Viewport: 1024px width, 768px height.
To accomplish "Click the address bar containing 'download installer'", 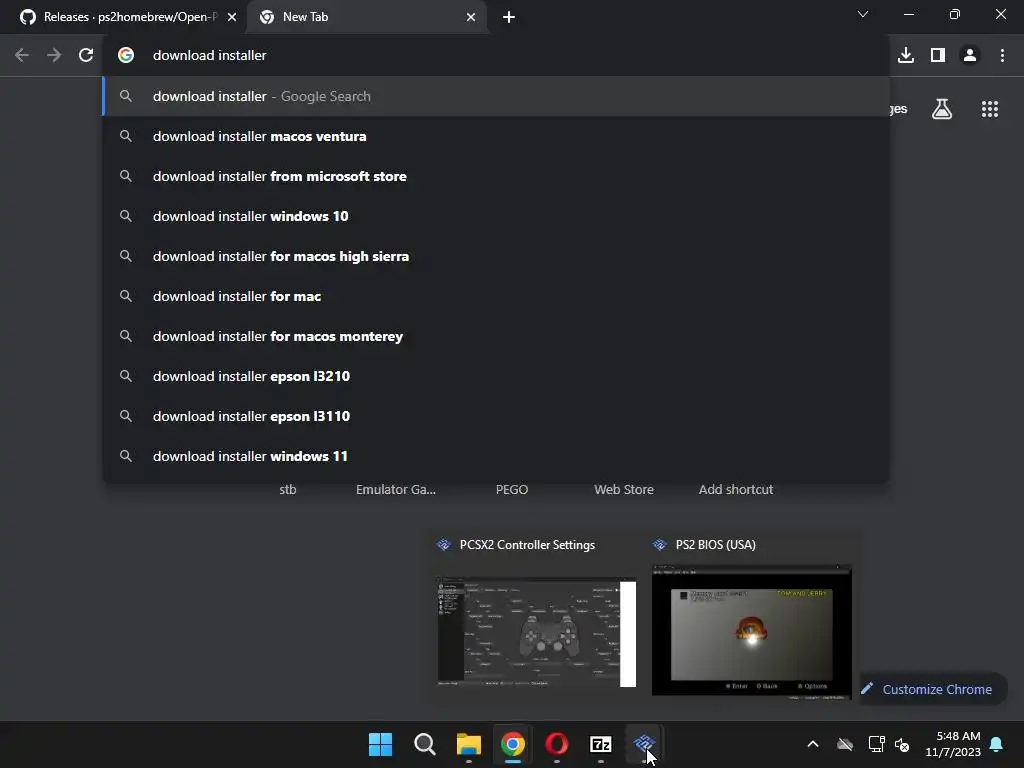I will click(496, 56).
